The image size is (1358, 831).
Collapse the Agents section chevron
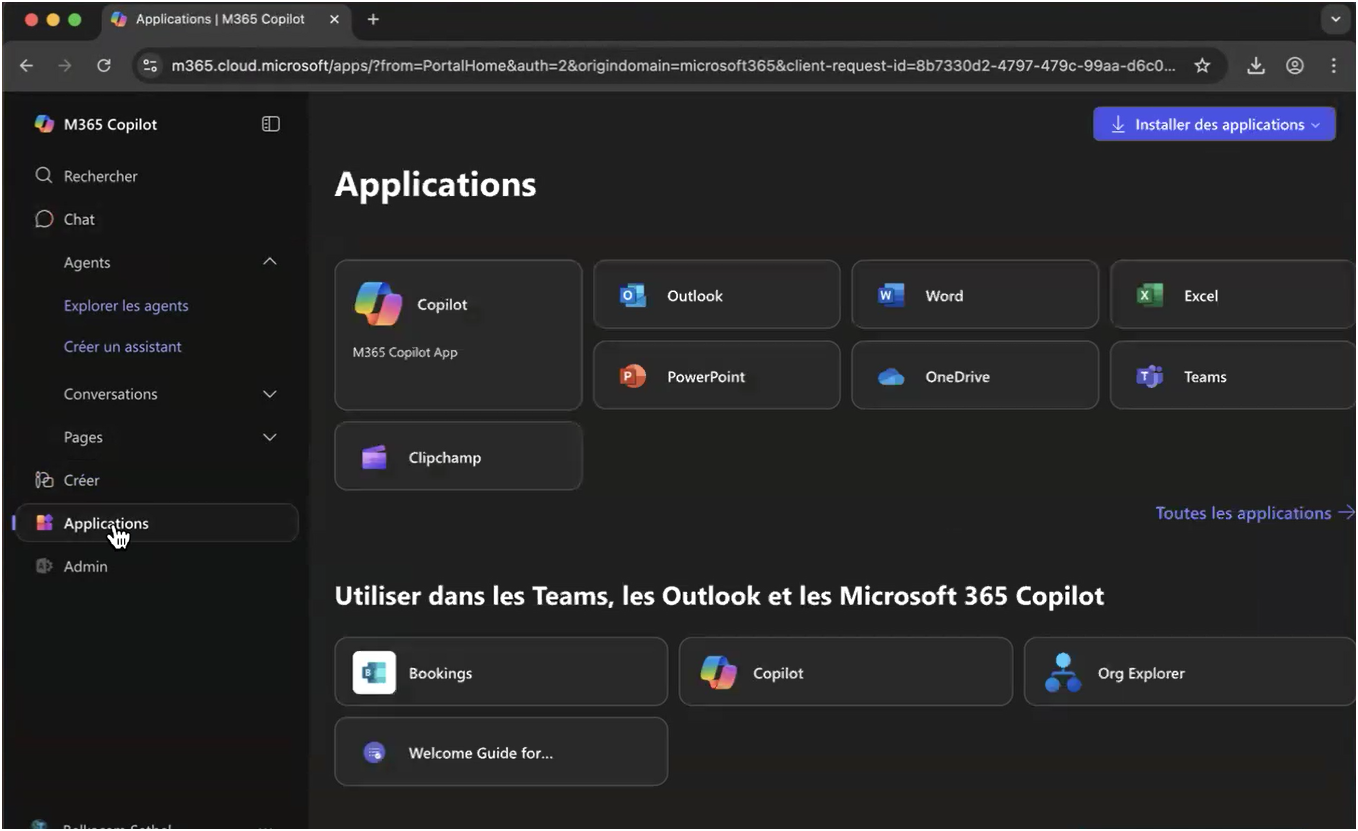tap(269, 262)
